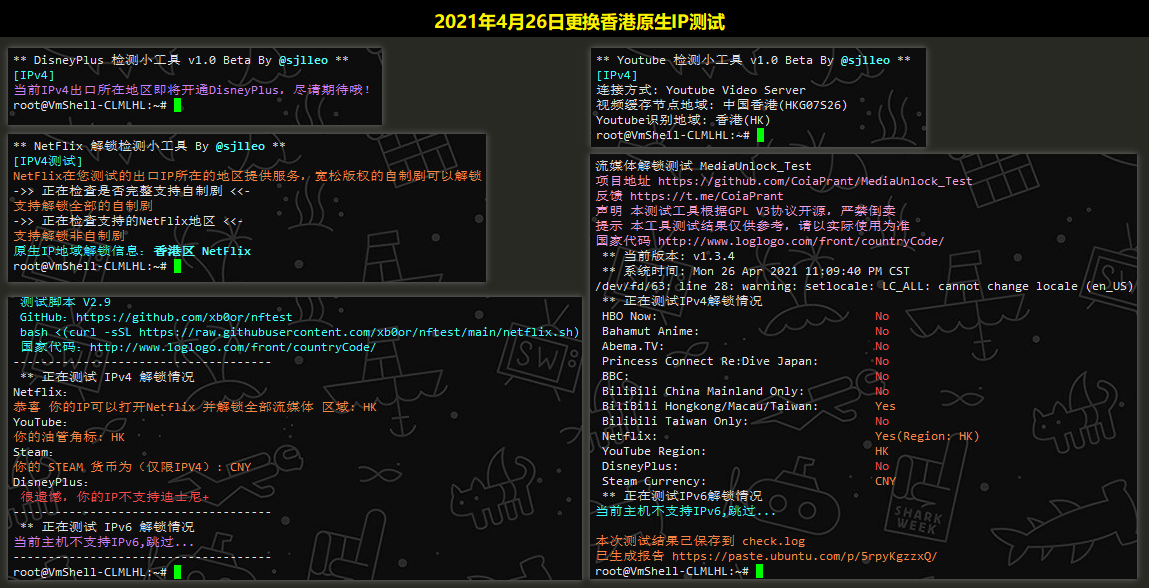Click the Steam Currency CNY row

coord(749,481)
